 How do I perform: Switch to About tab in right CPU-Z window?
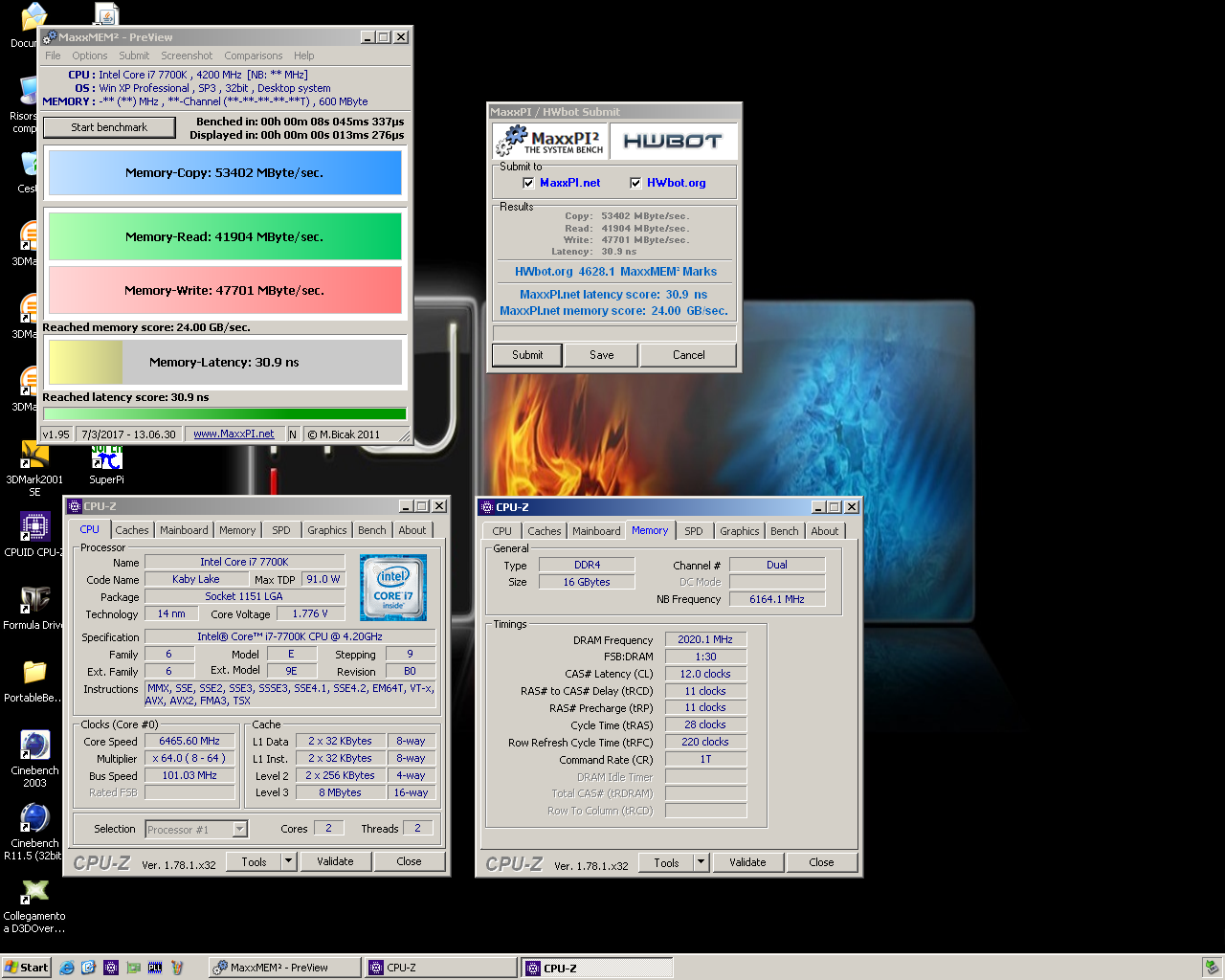pos(825,531)
